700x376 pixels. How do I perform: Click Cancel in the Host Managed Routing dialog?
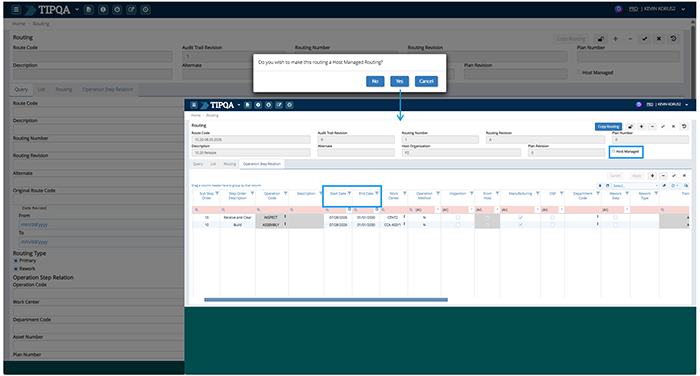click(426, 81)
